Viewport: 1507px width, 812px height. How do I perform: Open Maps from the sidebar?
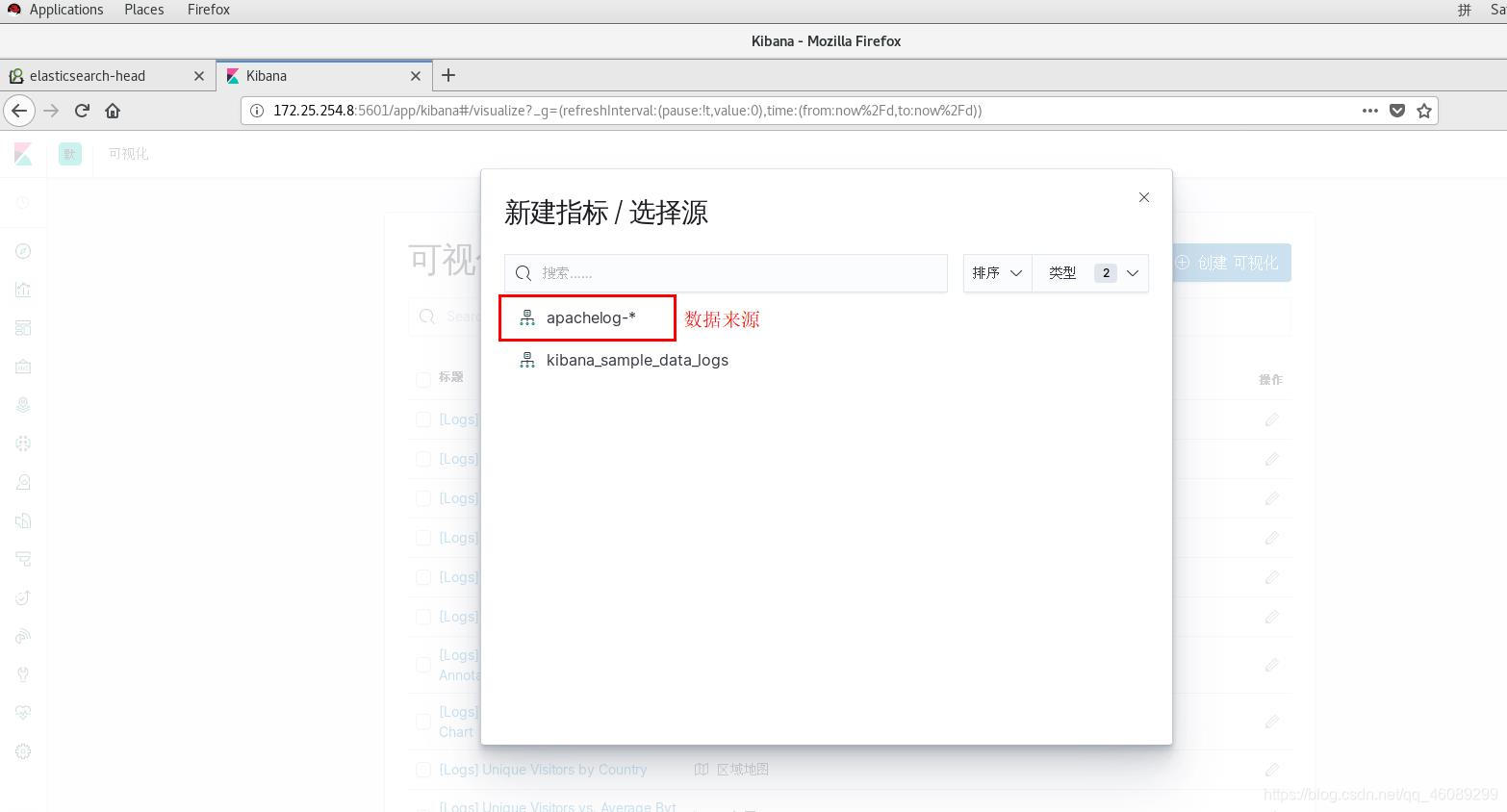tap(23, 405)
